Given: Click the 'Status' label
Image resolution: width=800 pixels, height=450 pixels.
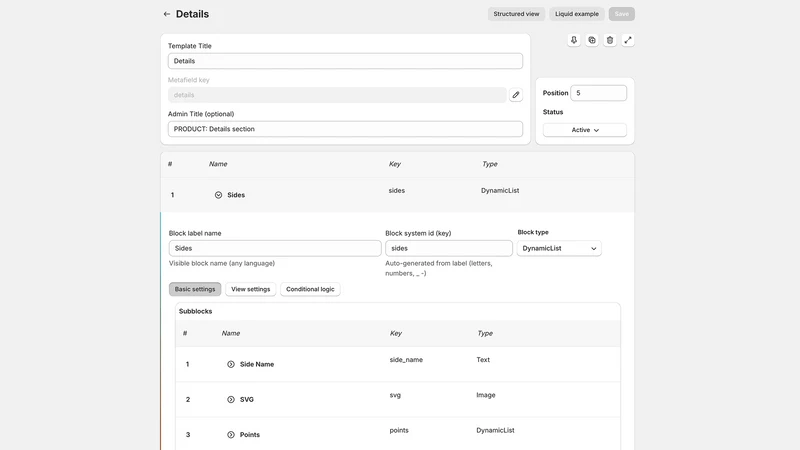Looking at the screenshot, I should (553, 112).
